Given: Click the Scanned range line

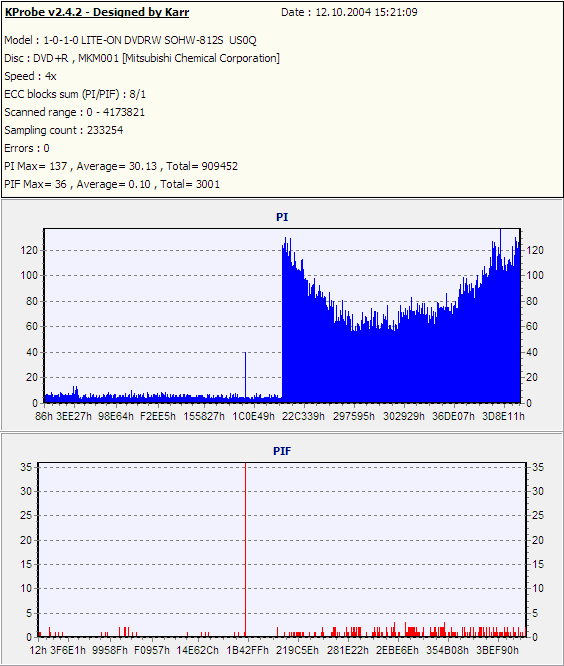Looking at the screenshot, I should coord(75,112).
